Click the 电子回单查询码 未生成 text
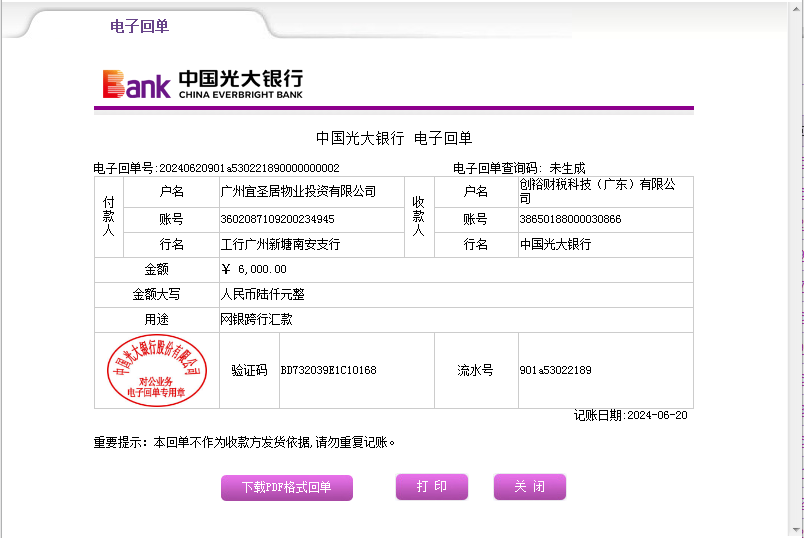 click(519, 168)
